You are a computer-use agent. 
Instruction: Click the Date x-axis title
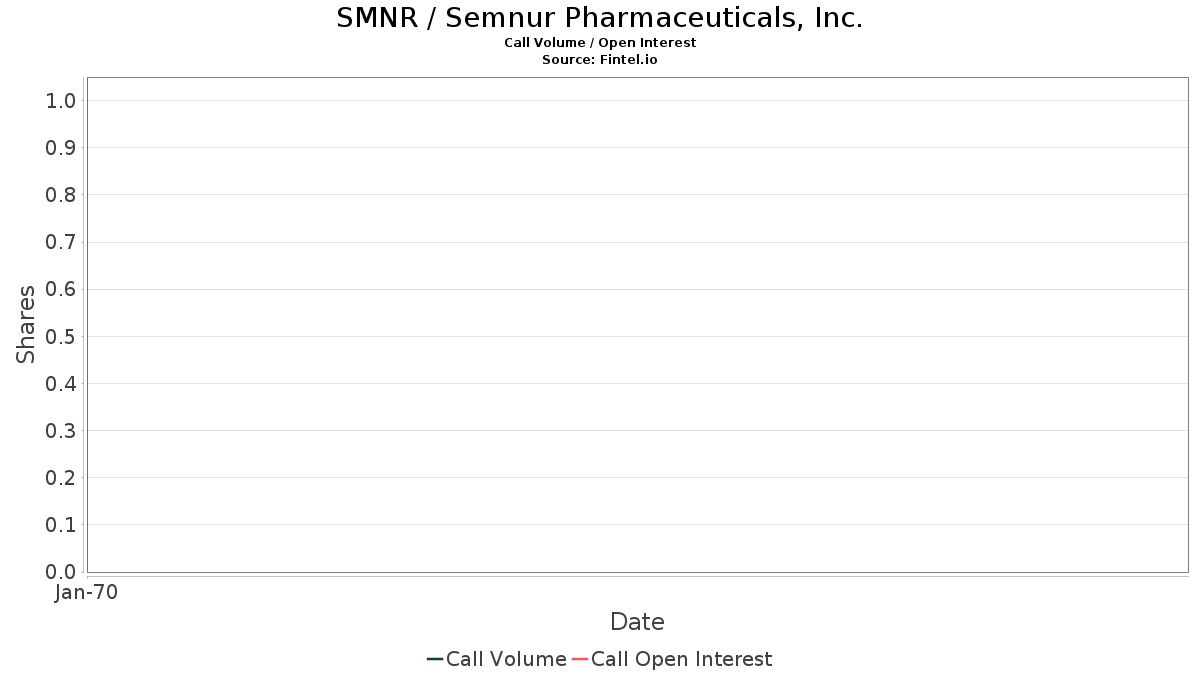(637, 622)
